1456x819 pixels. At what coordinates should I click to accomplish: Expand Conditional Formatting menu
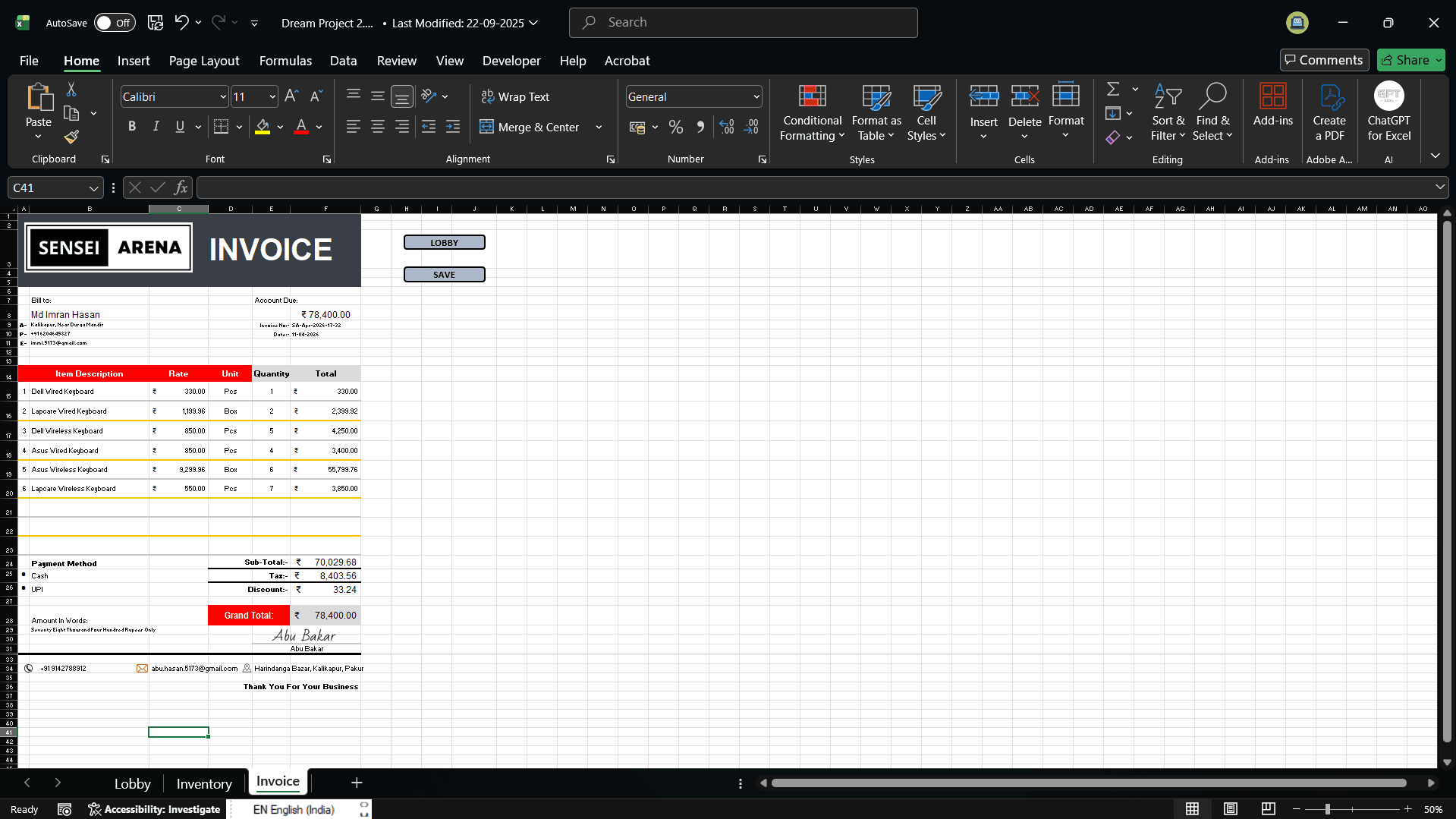[812, 112]
